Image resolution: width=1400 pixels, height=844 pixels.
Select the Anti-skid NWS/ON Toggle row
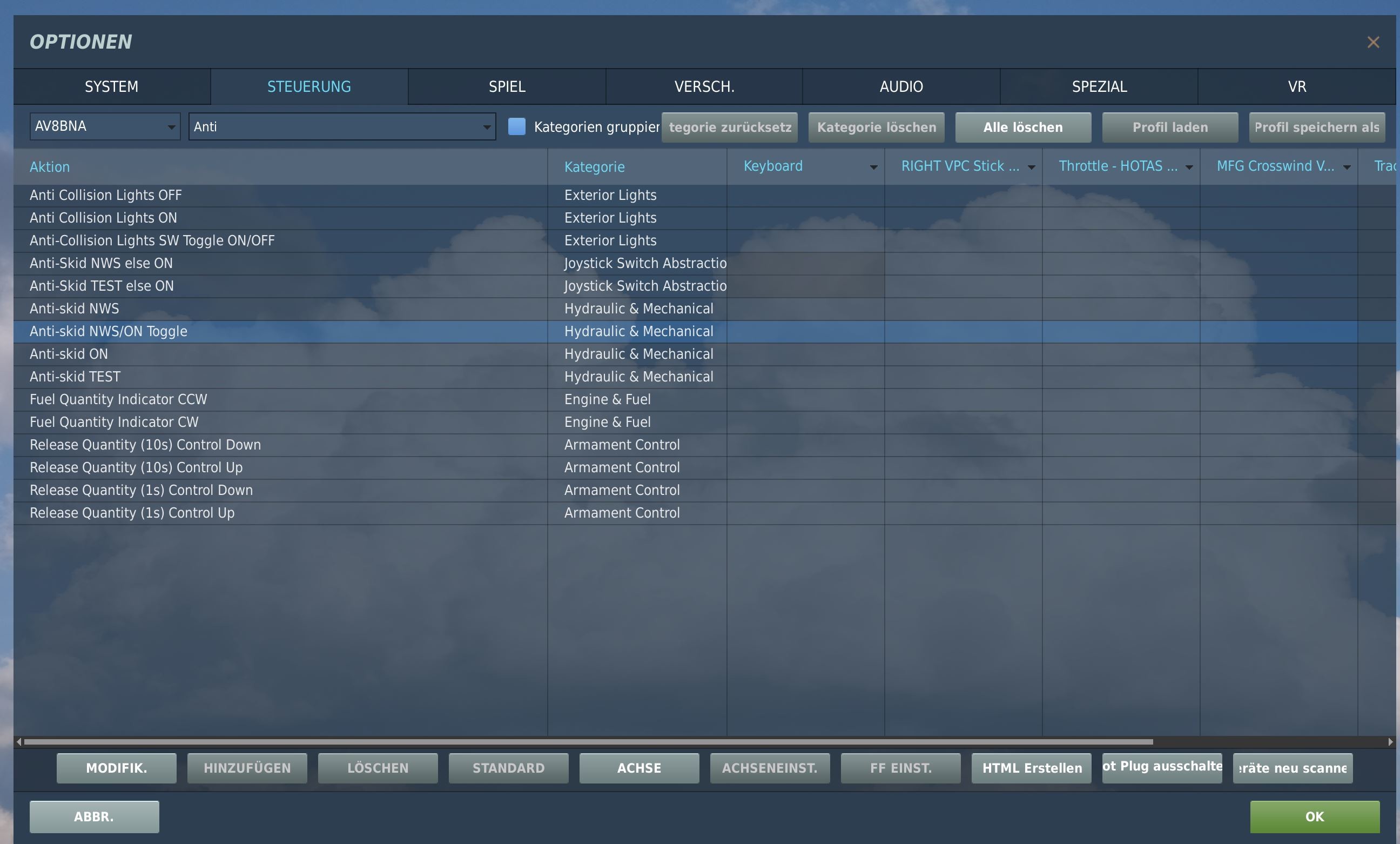tap(704, 332)
